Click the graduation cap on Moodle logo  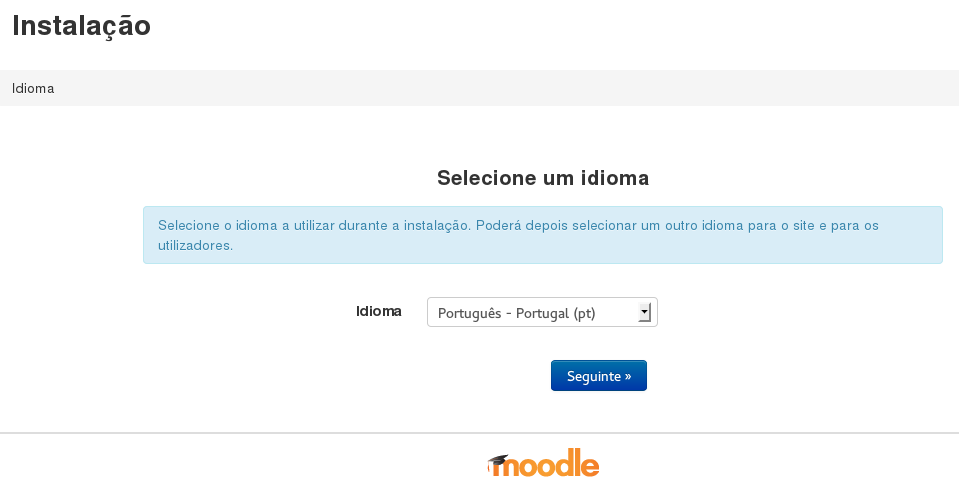pyautogui.click(x=498, y=460)
